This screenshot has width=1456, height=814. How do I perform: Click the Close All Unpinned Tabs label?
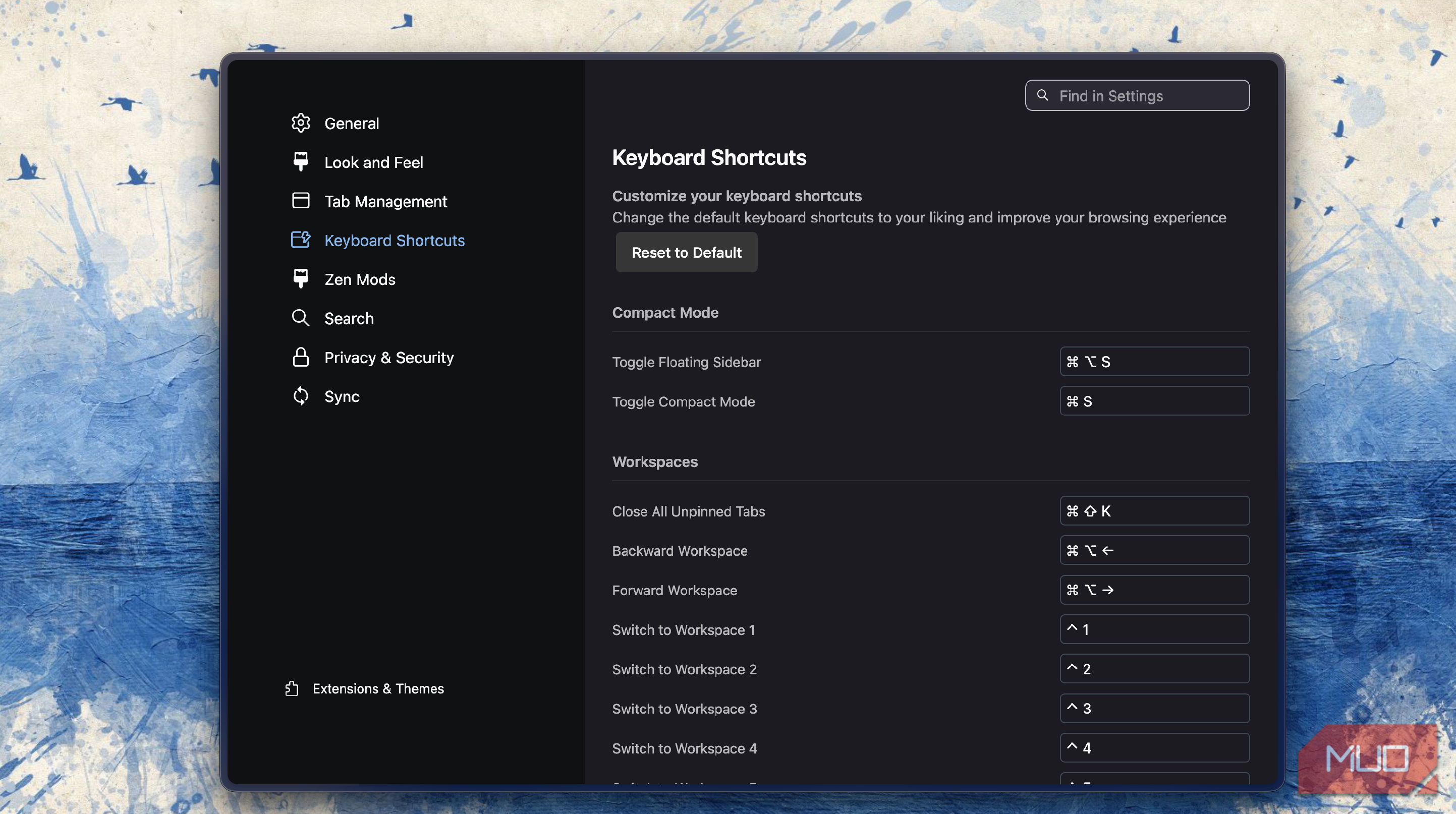click(689, 511)
